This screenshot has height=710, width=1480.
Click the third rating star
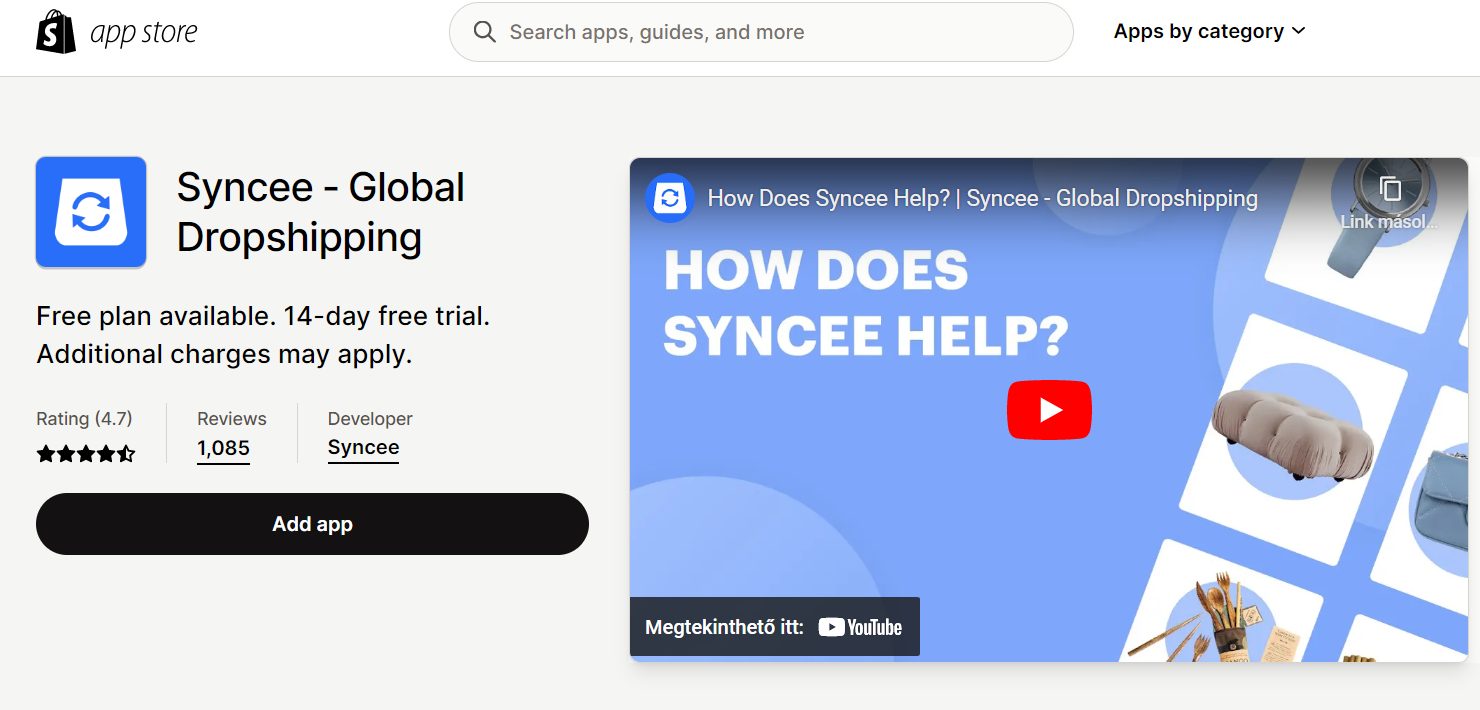[x=86, y=452]
